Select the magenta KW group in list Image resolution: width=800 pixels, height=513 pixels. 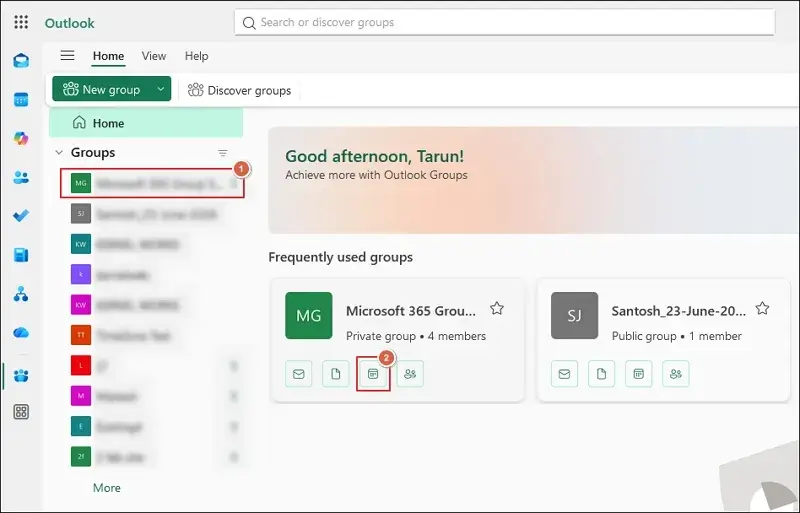152,305
